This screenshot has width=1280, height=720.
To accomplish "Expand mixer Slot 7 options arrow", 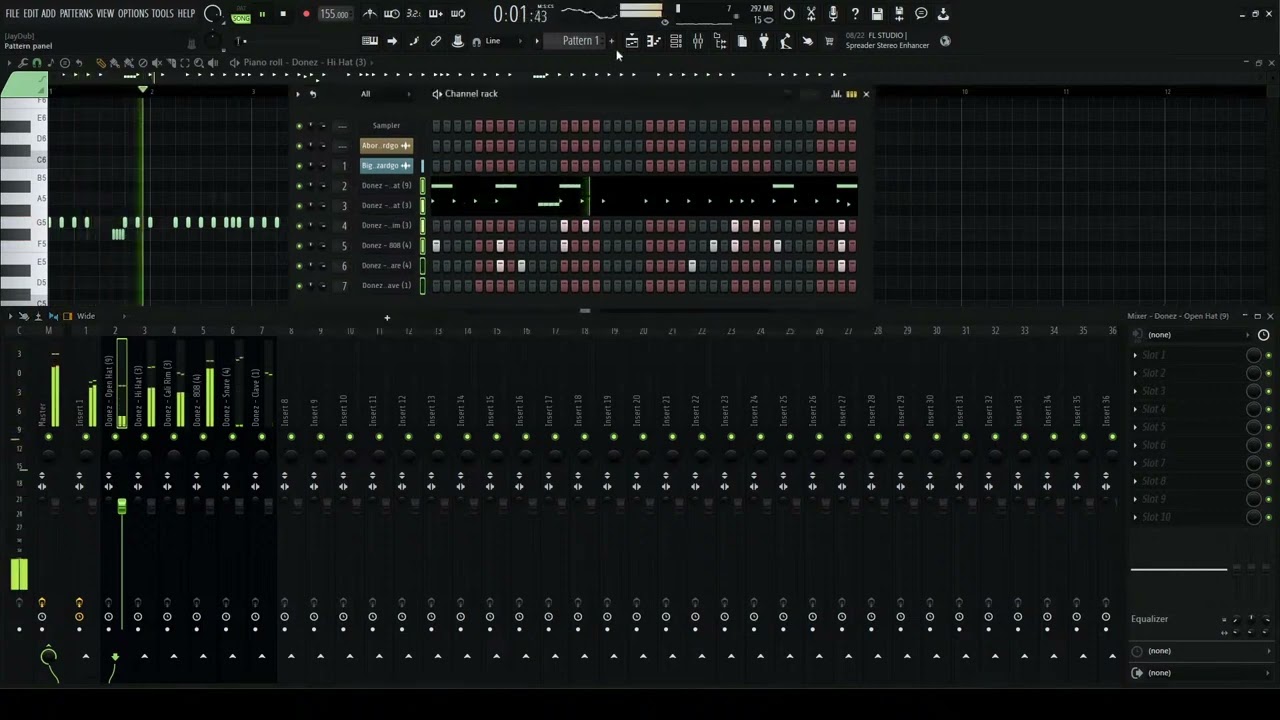I will 1135,463.
